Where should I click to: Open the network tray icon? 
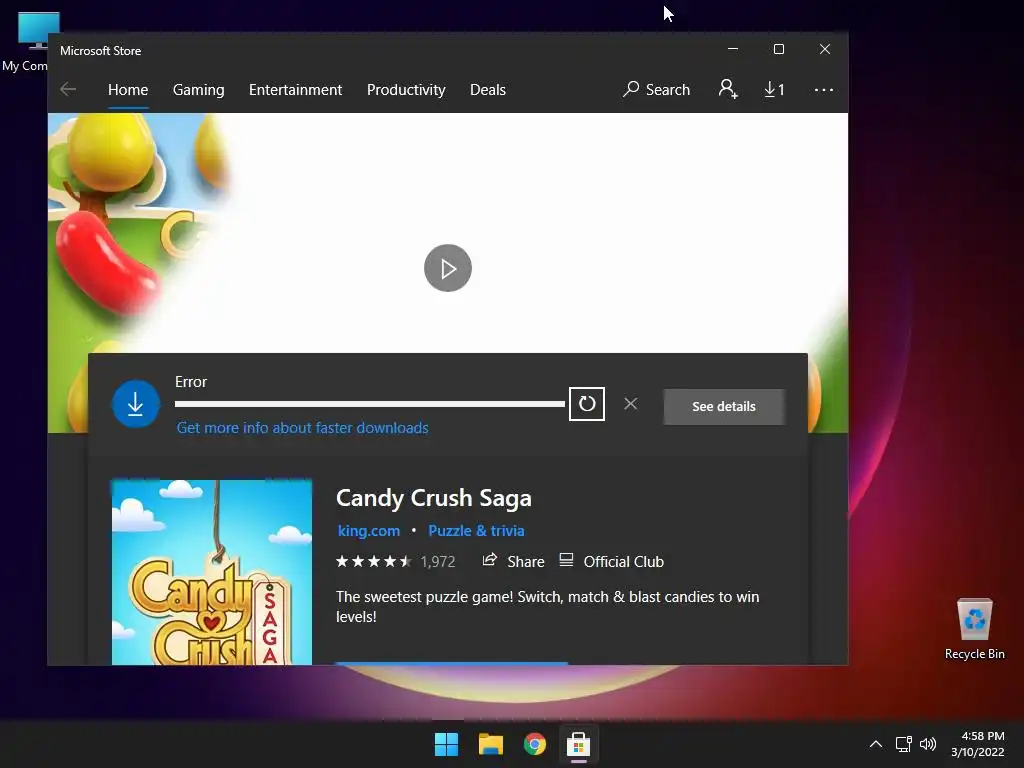click(x=904, y=744)
